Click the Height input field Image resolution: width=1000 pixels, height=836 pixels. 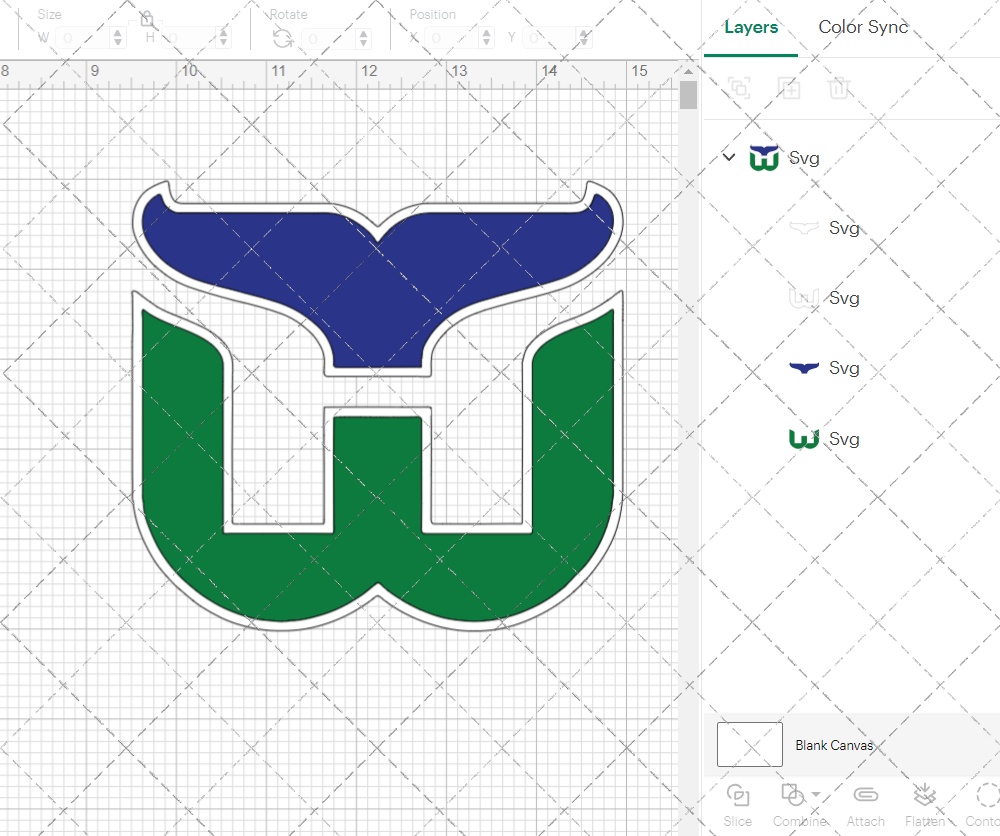pyautogui.click(x=190, y=38)
